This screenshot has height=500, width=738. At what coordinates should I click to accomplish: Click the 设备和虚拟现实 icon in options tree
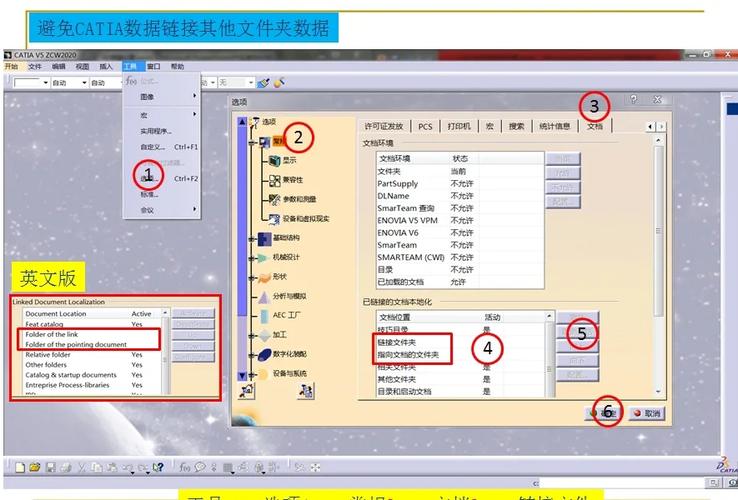click(x=274, y=218)
